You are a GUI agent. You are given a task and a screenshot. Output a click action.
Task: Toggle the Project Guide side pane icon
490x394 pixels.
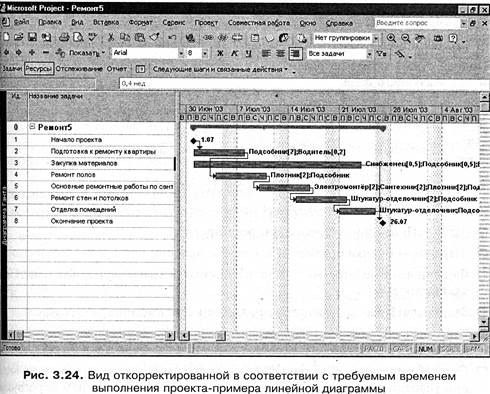(140, 69)
